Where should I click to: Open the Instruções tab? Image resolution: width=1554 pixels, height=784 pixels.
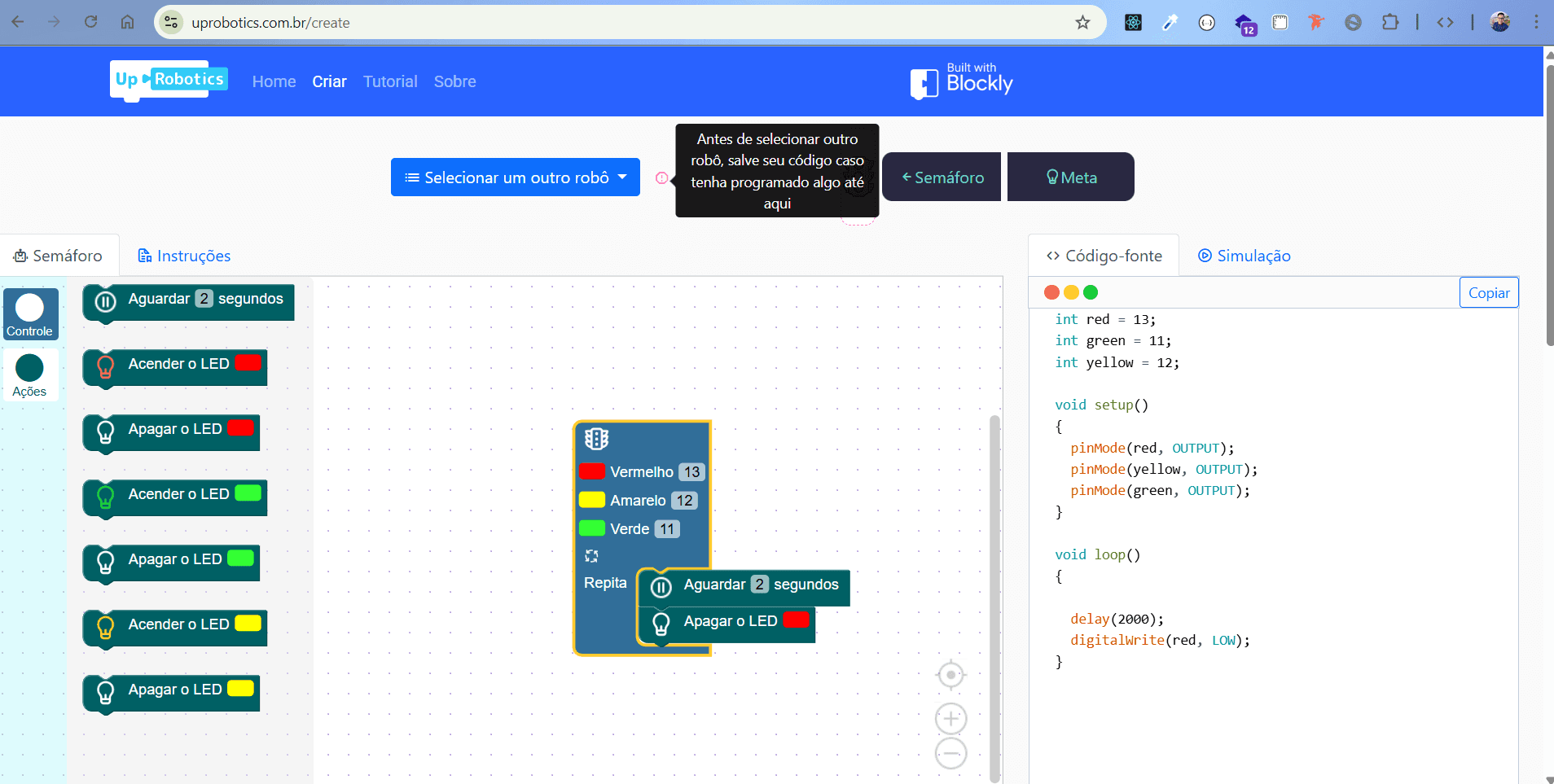184,256
